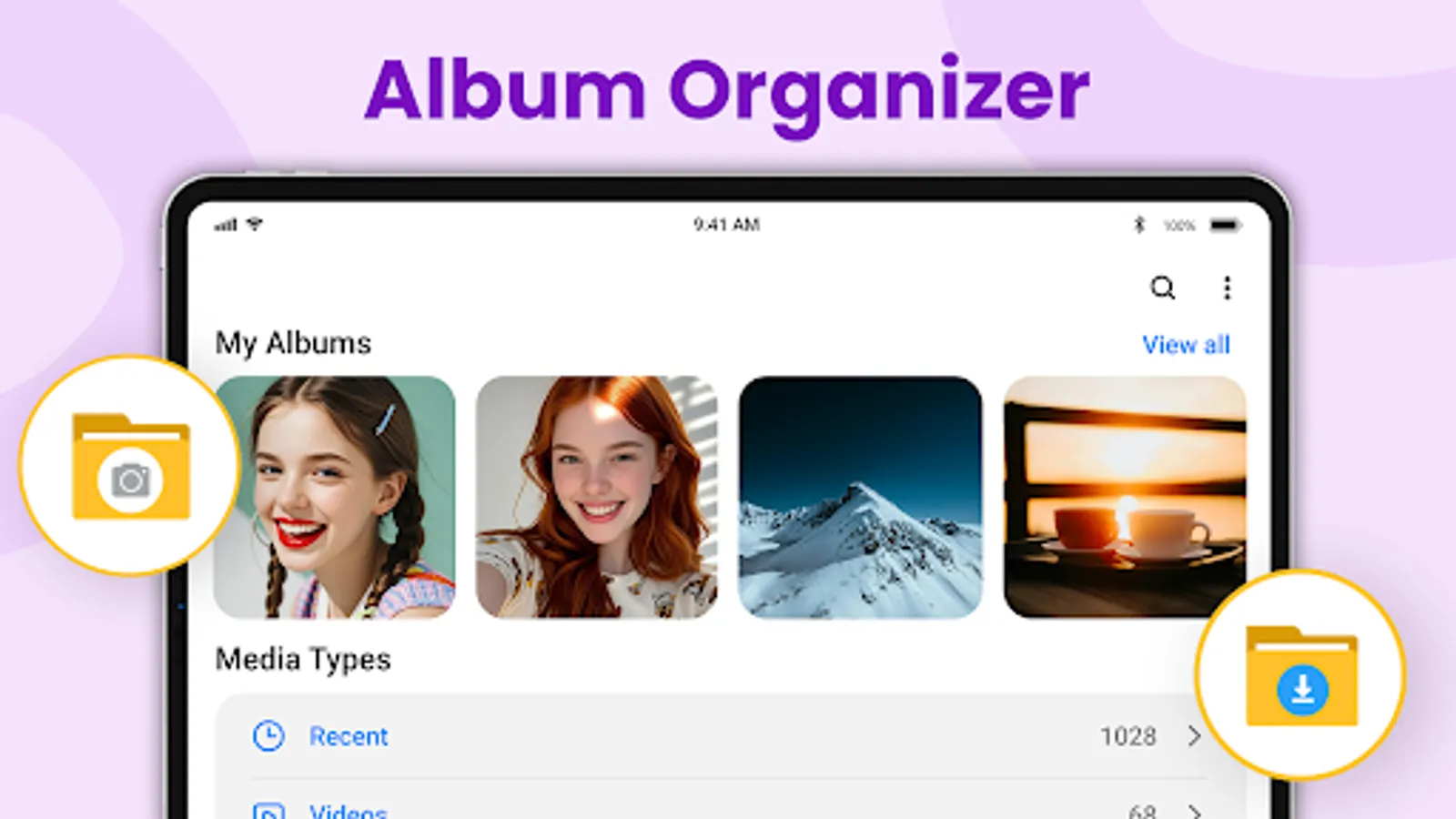
Task: Tap the Bluetooth icon in status bar
Action: click(x=1139, y=224)
